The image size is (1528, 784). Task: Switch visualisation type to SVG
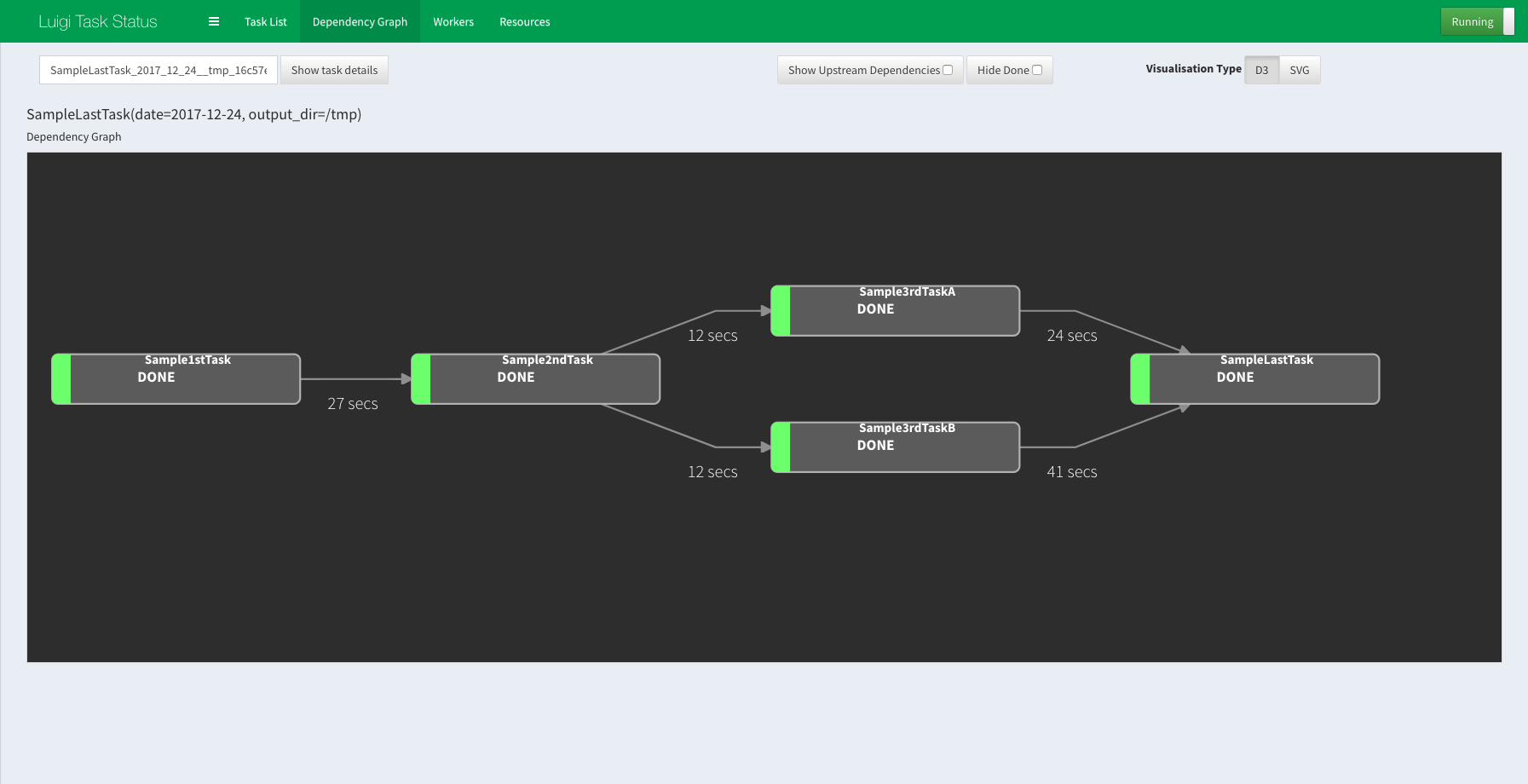1299,70
